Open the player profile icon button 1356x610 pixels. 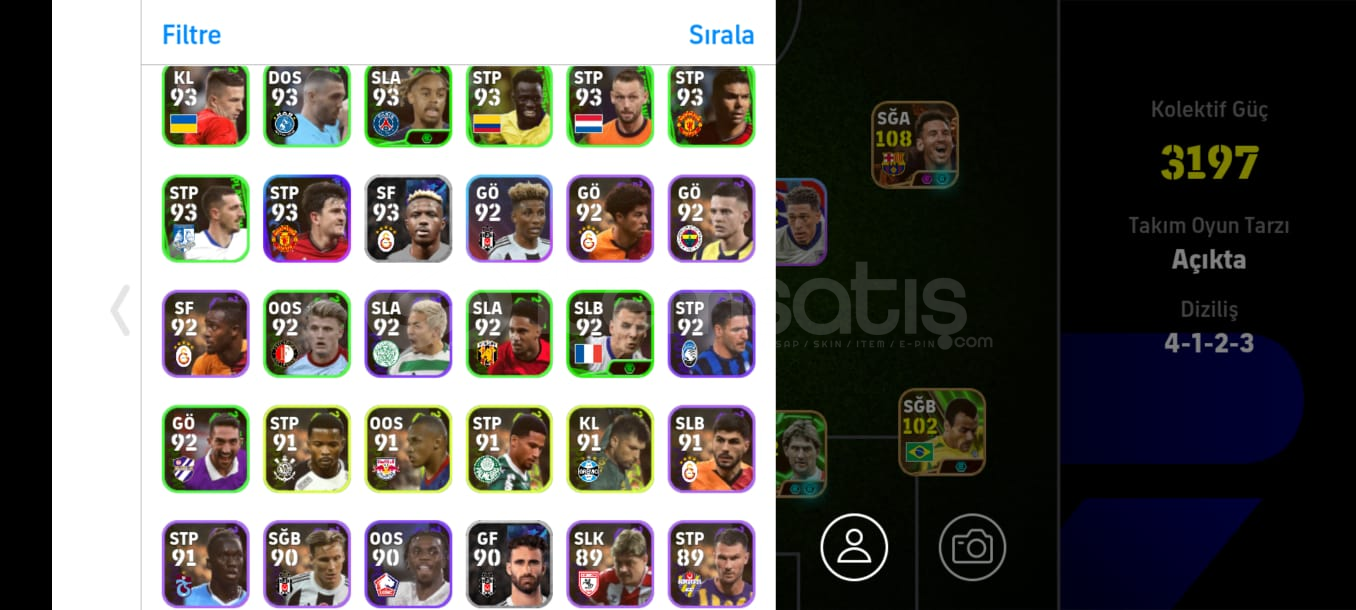pos(854,547)
